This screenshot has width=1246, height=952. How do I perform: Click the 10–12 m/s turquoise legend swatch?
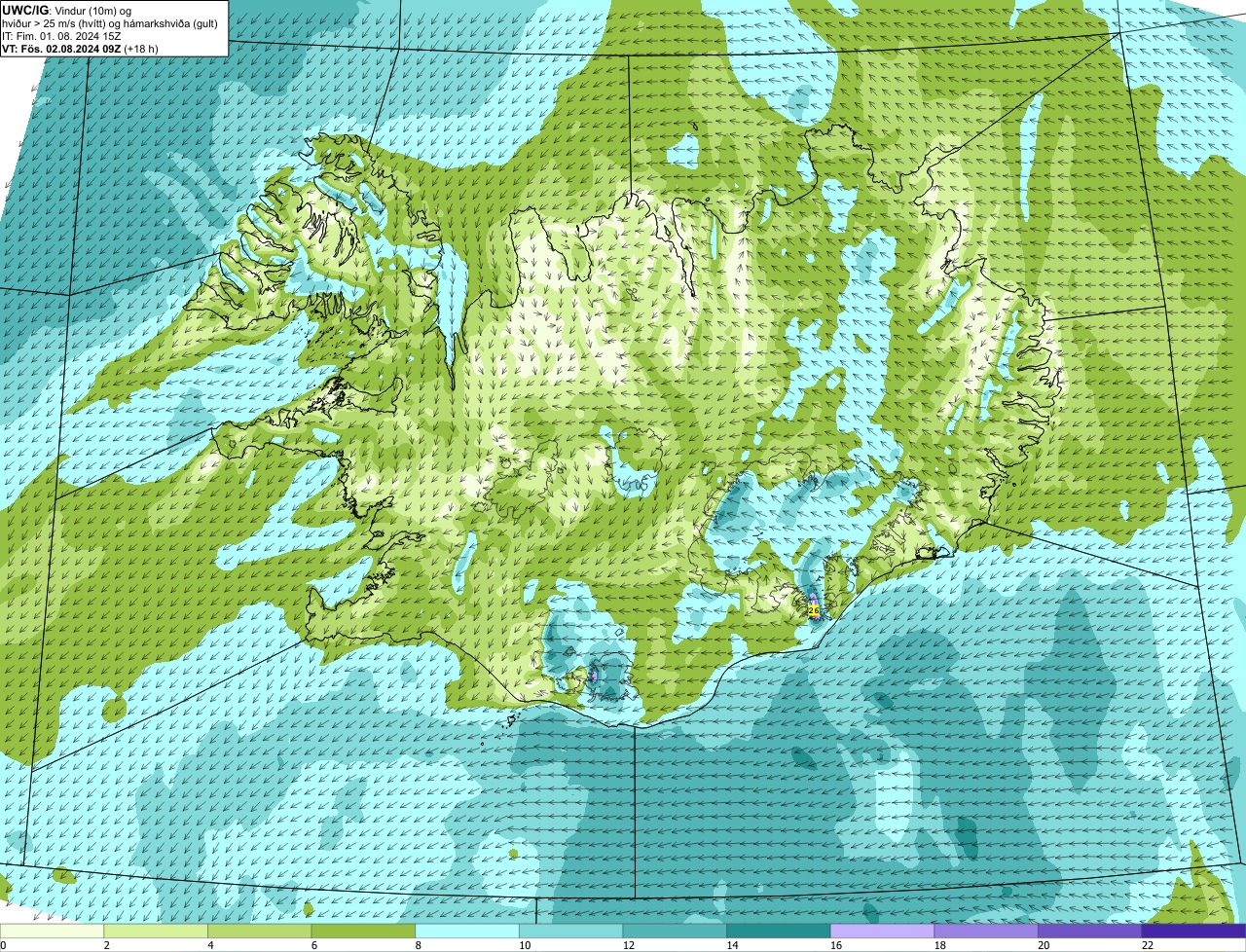click(570, 931)
